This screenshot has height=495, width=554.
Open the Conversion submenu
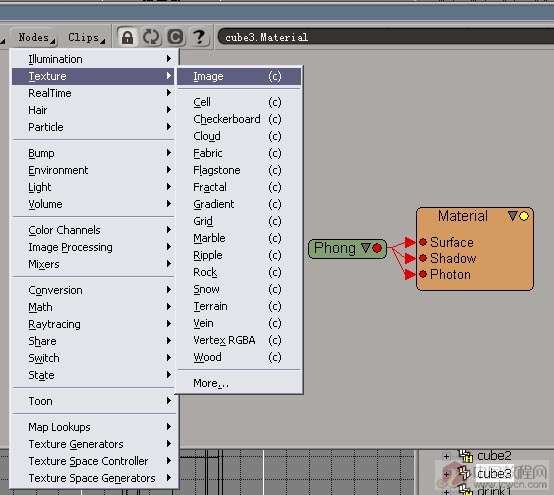click(x=94, y=290)
